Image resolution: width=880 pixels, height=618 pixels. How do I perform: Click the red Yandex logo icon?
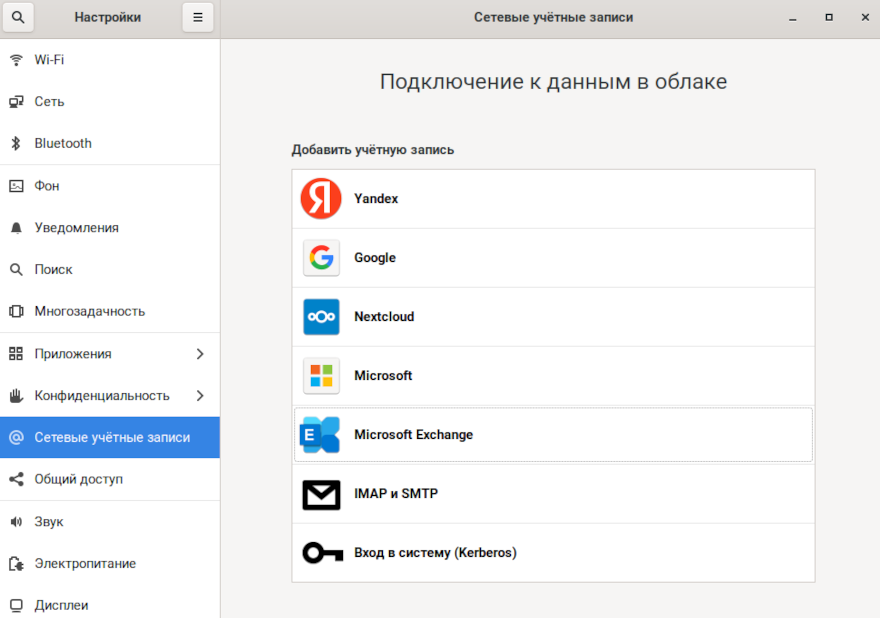pos(321,199)
